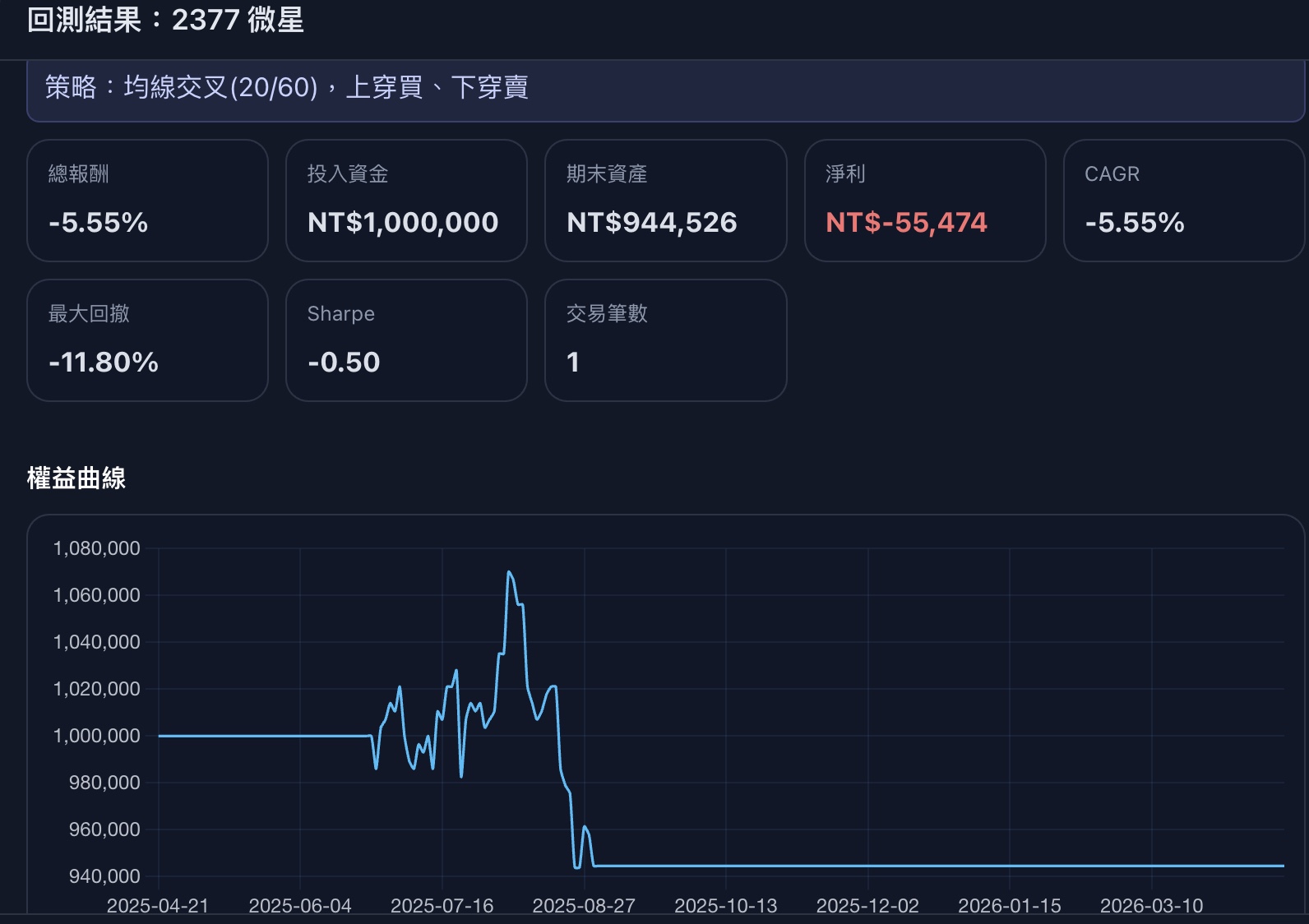The width and height of the screenshot is (1309, 924).
Task: Click the x-axis date 2025-12-02
Action: point(867,905)
